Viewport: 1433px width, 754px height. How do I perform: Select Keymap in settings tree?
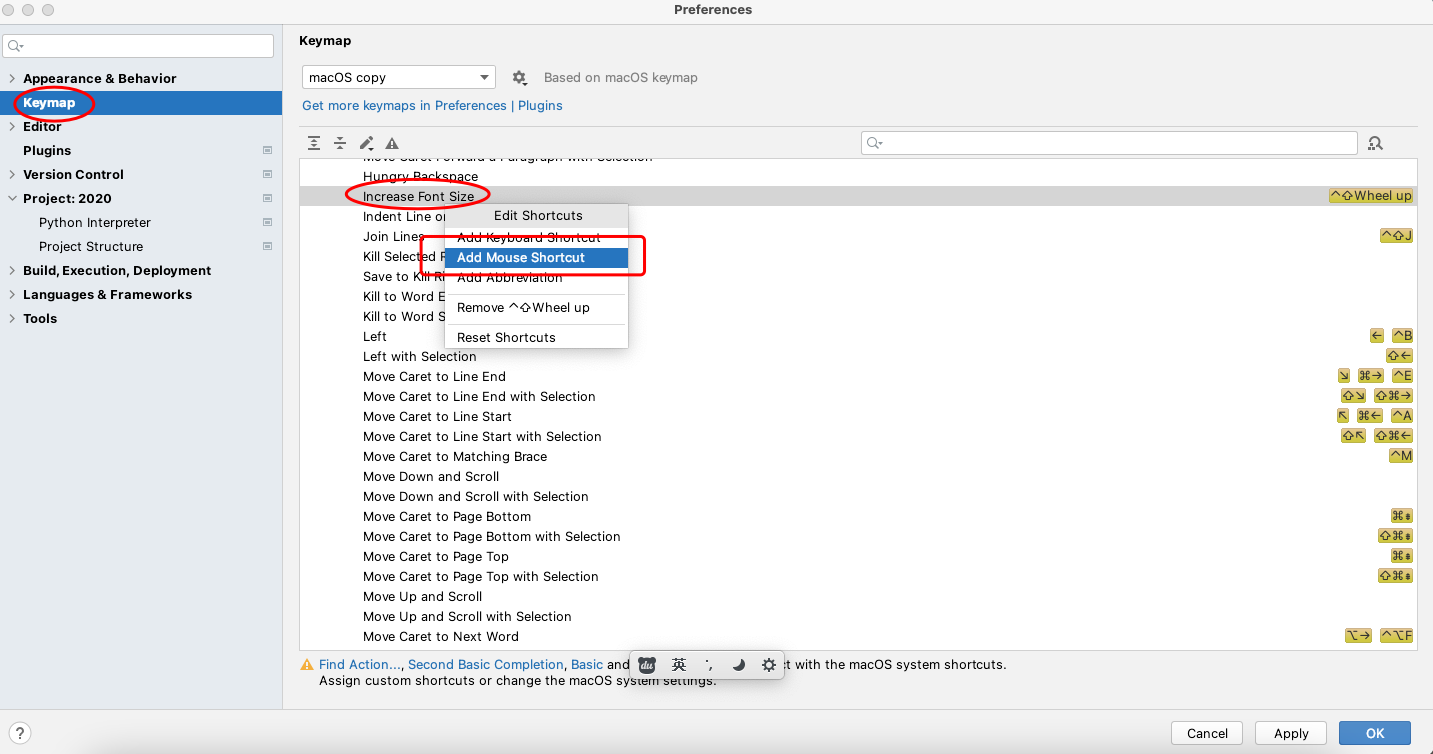pos(141,102)
